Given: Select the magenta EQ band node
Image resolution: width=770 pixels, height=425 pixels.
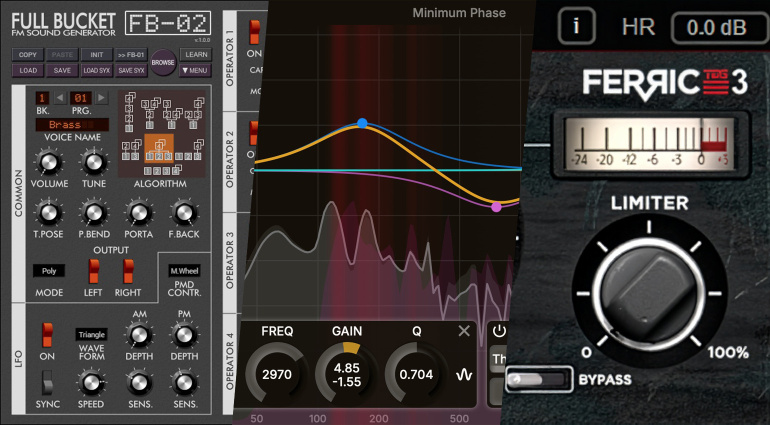Looking at the screenshot, I should [x=496, y=207].
